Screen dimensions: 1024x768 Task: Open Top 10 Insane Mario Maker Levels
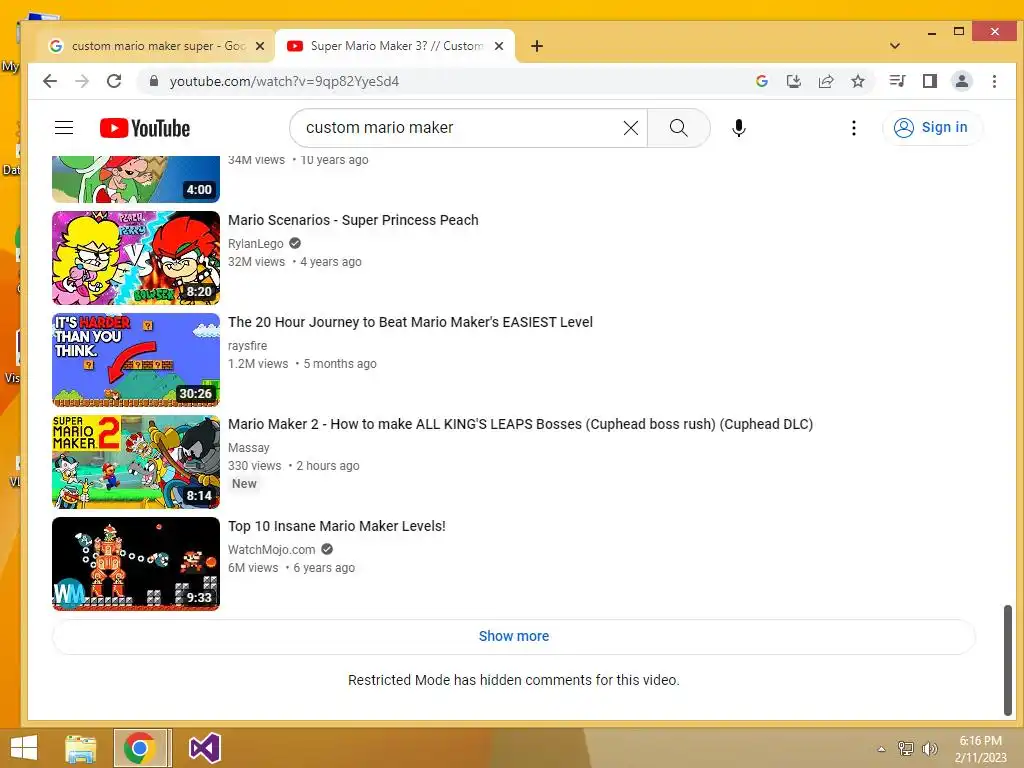click(x=337, y=526)
